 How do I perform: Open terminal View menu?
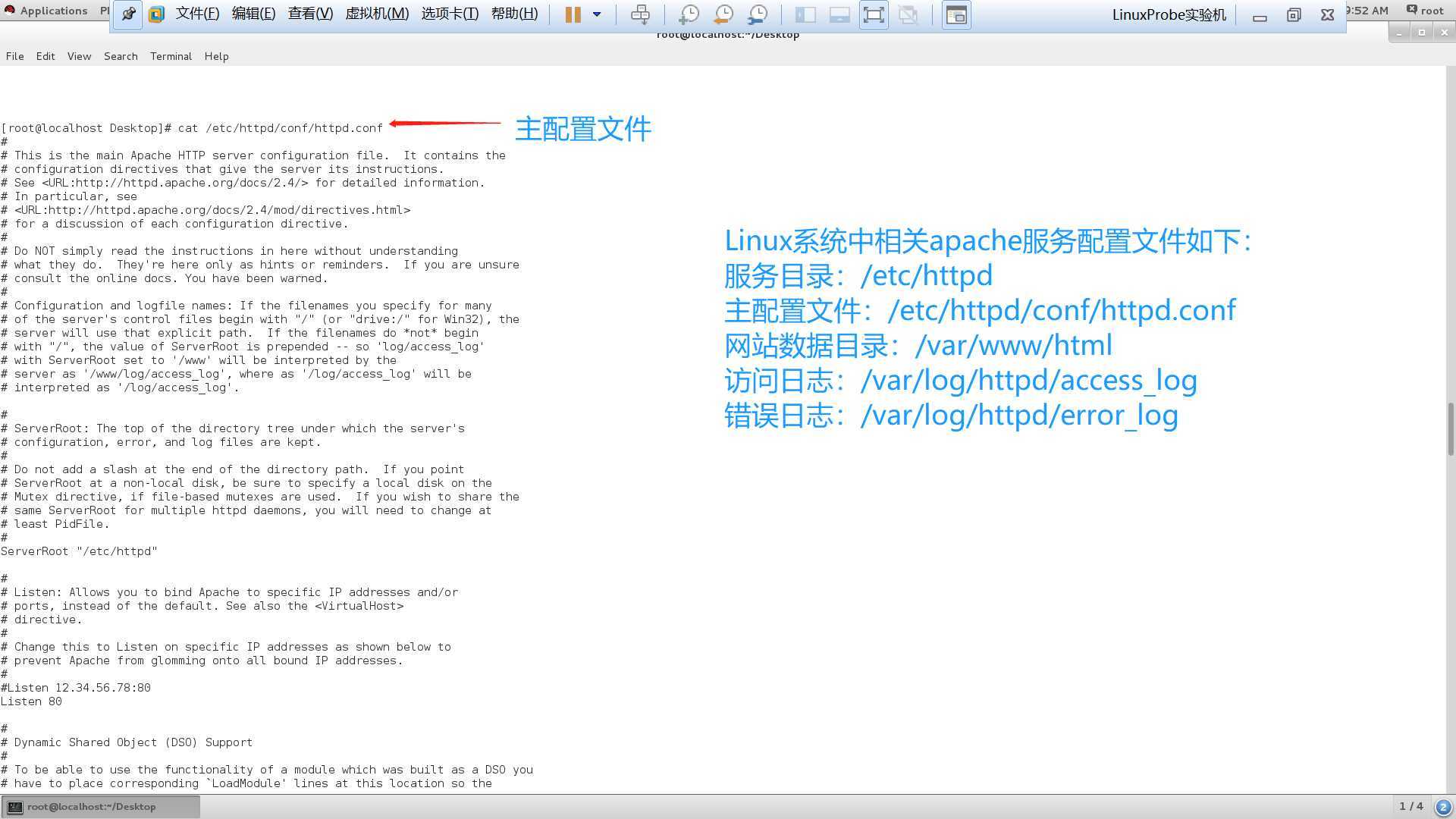79,56
